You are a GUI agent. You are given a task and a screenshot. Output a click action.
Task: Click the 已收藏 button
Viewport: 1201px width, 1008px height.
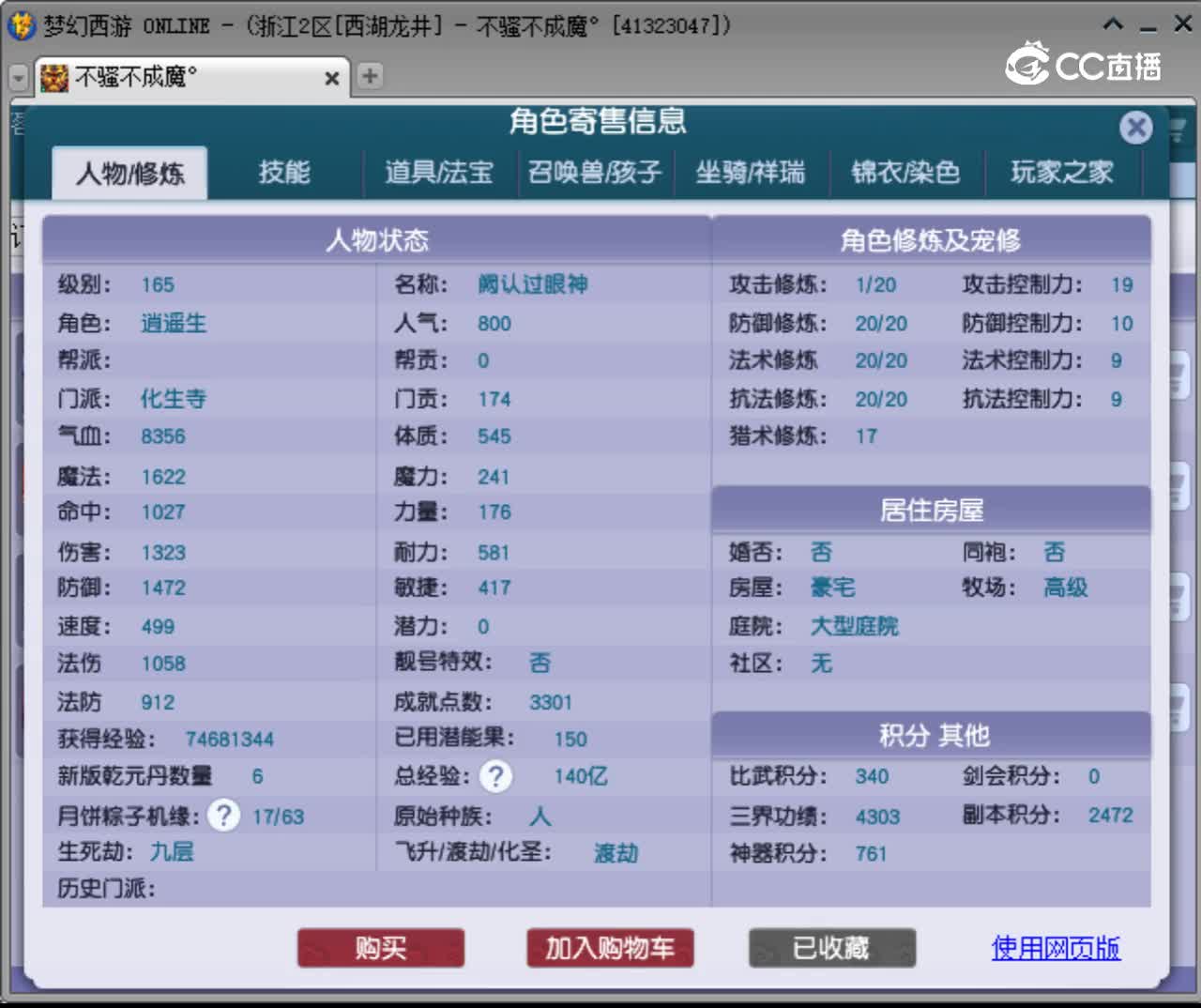tap(831, 948)
